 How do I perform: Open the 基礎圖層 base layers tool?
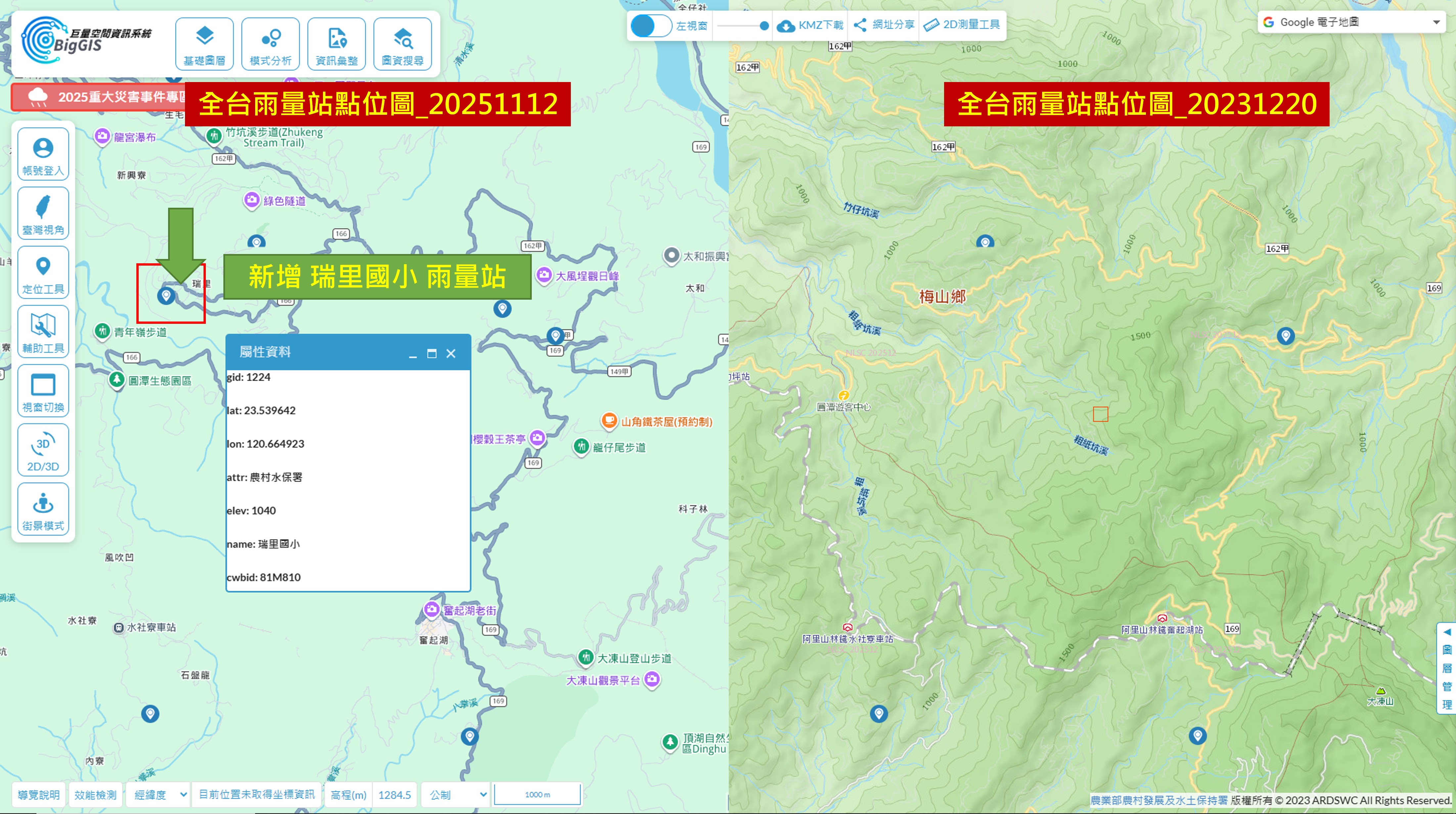coord(204,44)
